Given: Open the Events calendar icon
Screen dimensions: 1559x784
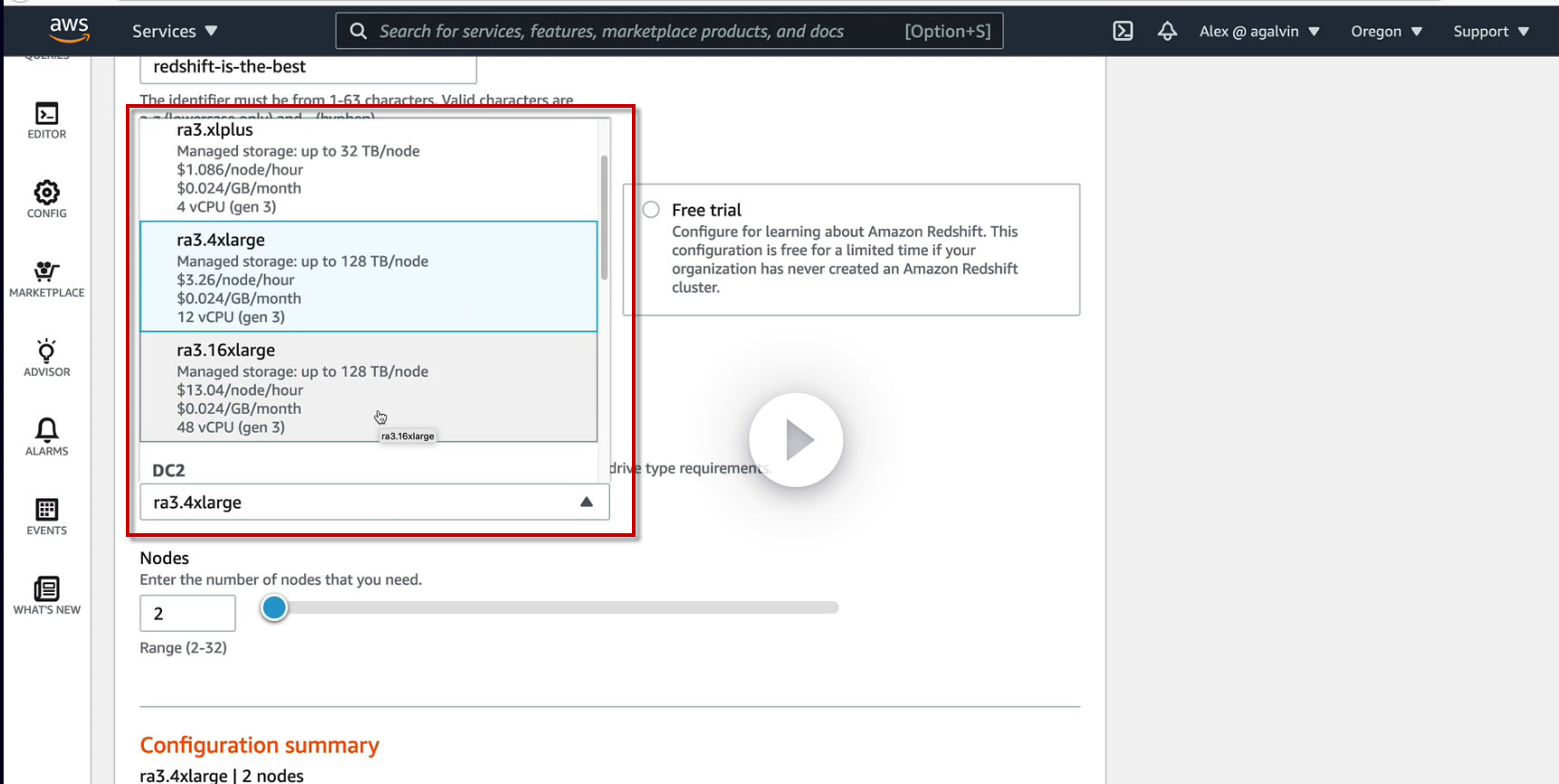Looking at the screenshot, I should (x=47, y=516).
